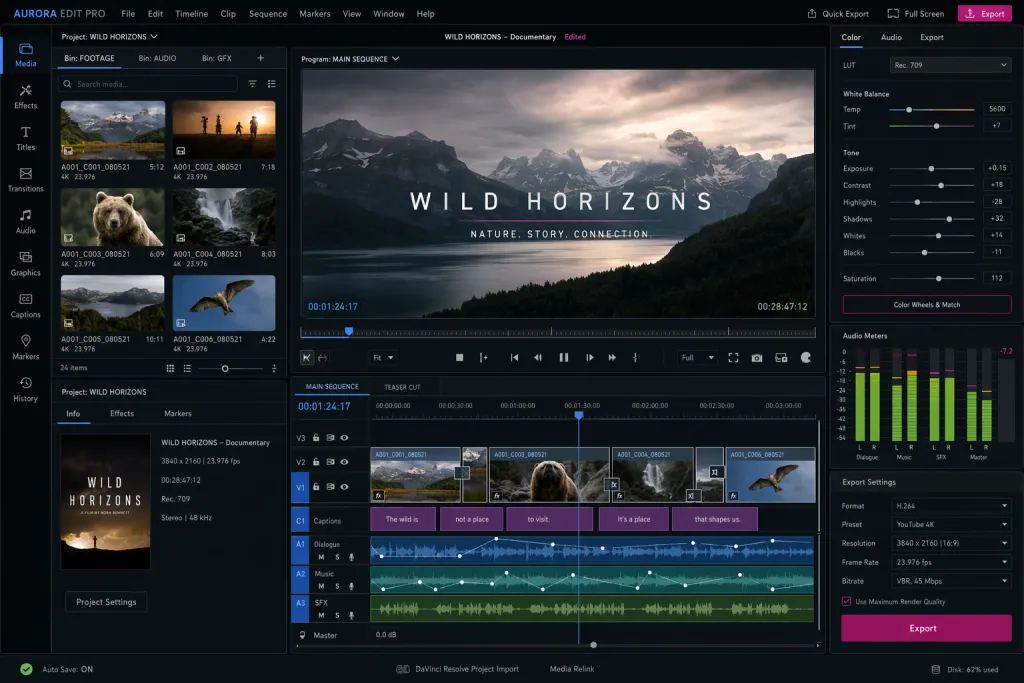Open the Effects tab in project panel
Screen dimensions: 1024x683
[121, 413]
